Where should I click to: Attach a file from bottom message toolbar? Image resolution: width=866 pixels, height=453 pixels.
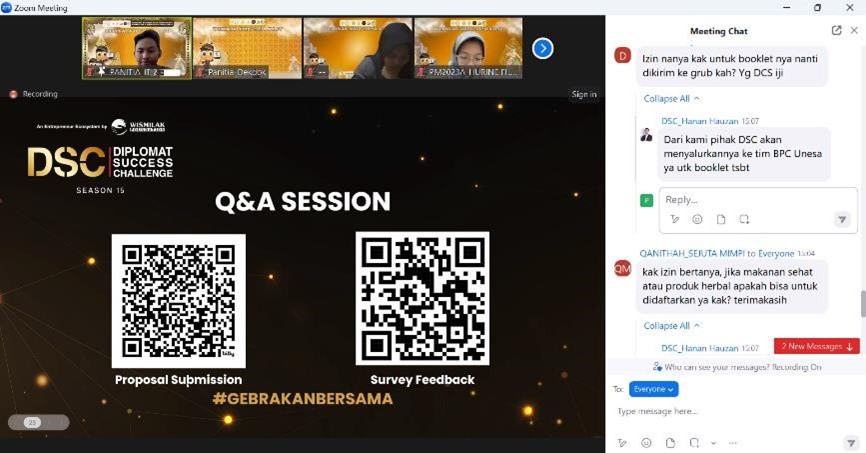point(670,443)
